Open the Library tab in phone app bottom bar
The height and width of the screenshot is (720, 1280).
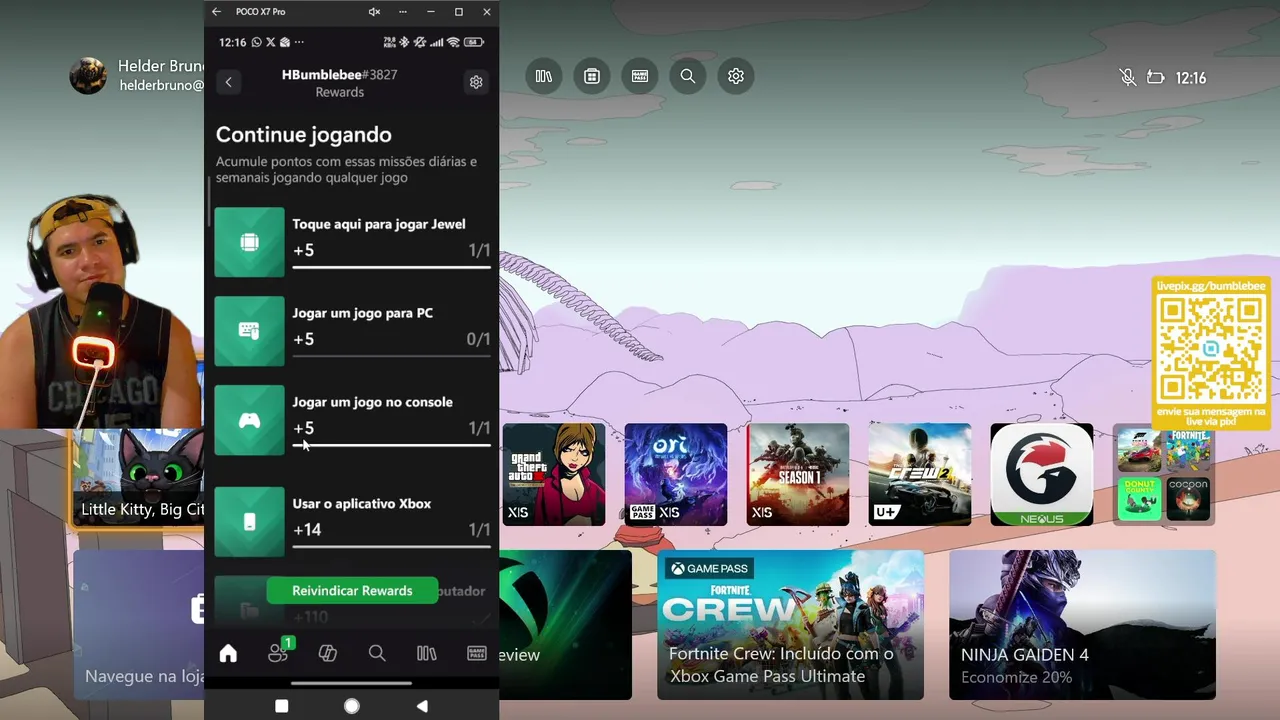coord(427,653)
